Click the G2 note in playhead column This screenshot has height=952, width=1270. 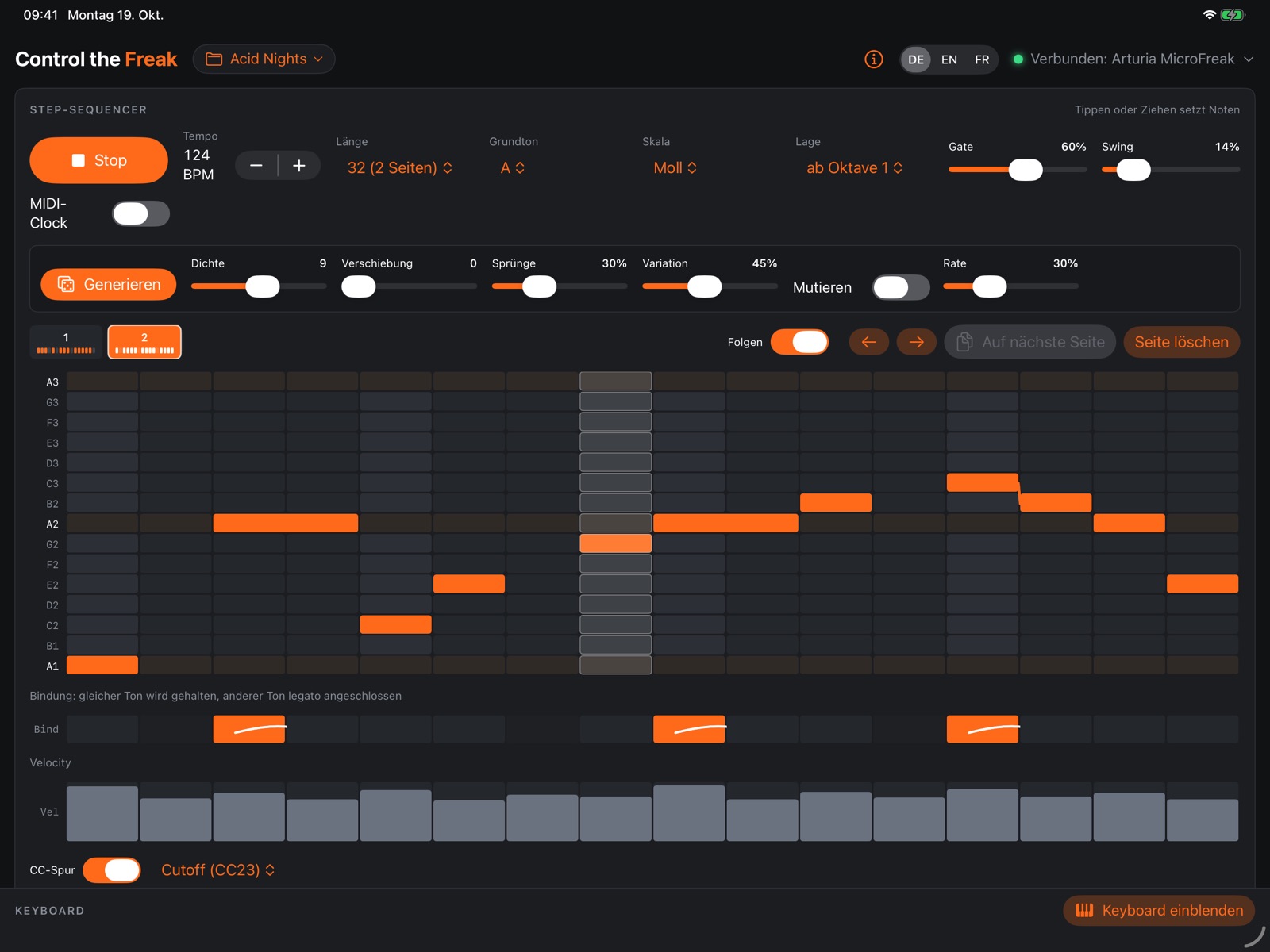click(616, 543)
